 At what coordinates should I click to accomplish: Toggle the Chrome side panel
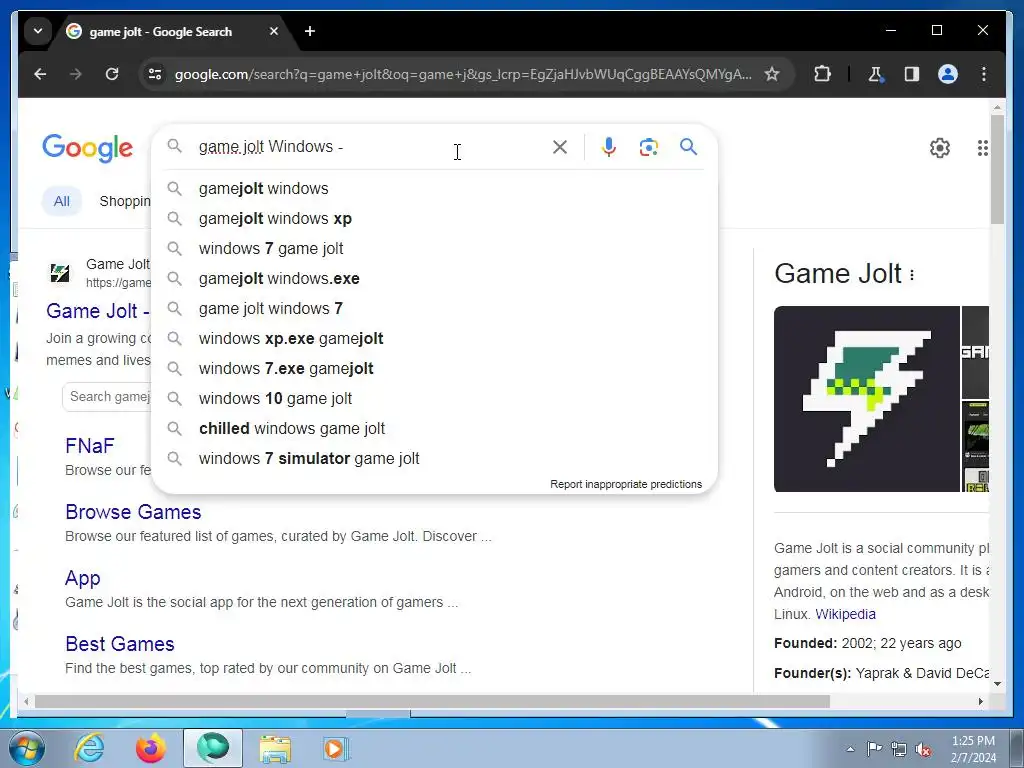pyautogui.click(x=912, y=74)
